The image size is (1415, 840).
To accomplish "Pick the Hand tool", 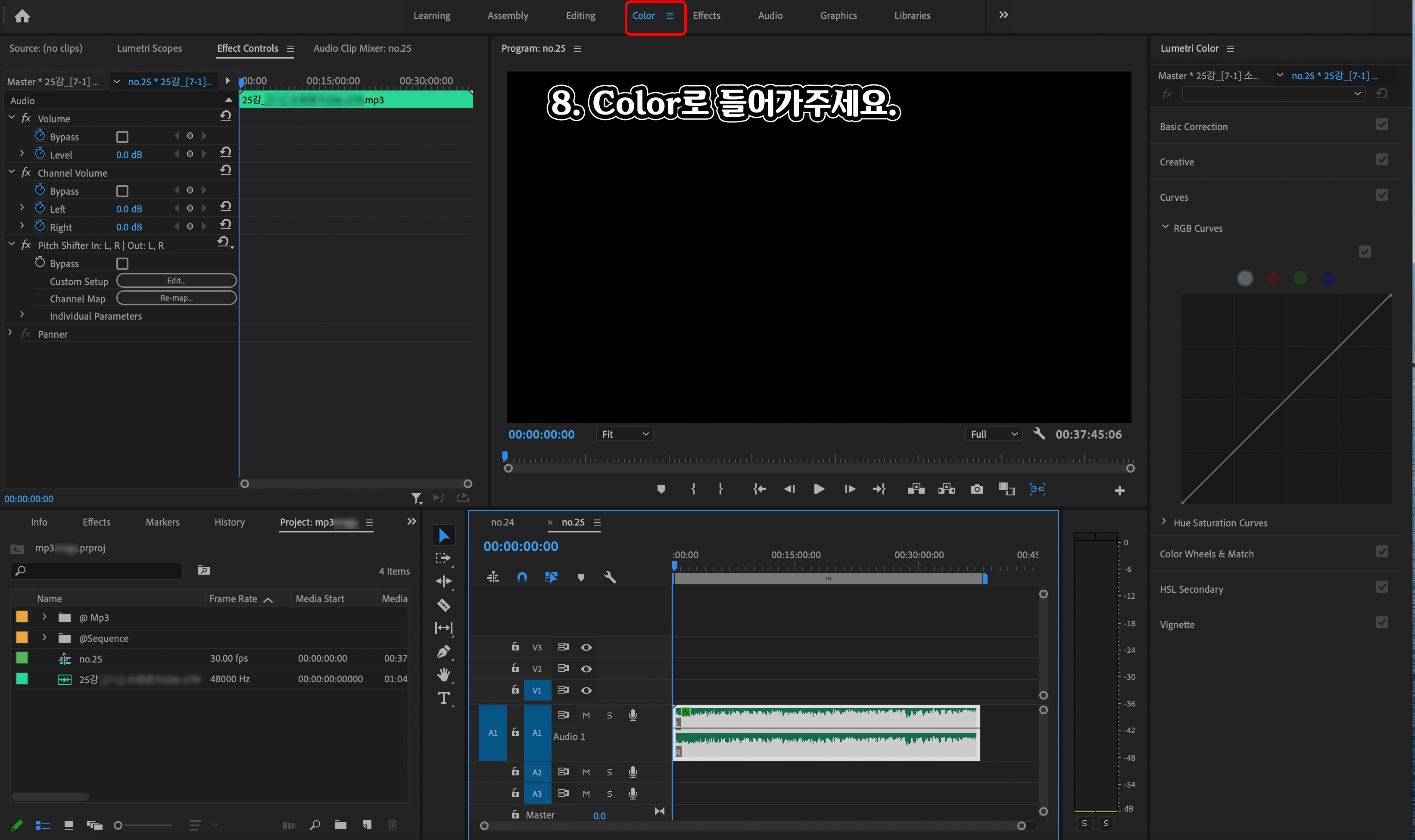I will (x=444, y=674).
